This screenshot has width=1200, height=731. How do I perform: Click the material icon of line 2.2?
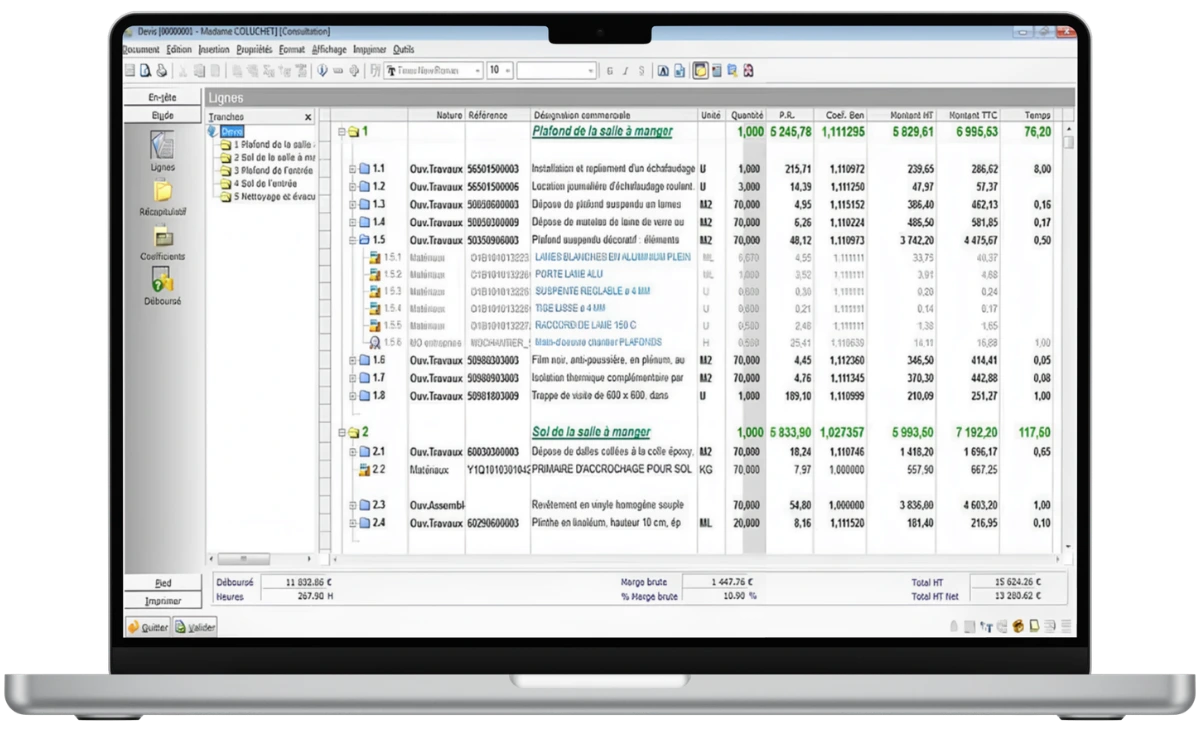pos(364,469)
